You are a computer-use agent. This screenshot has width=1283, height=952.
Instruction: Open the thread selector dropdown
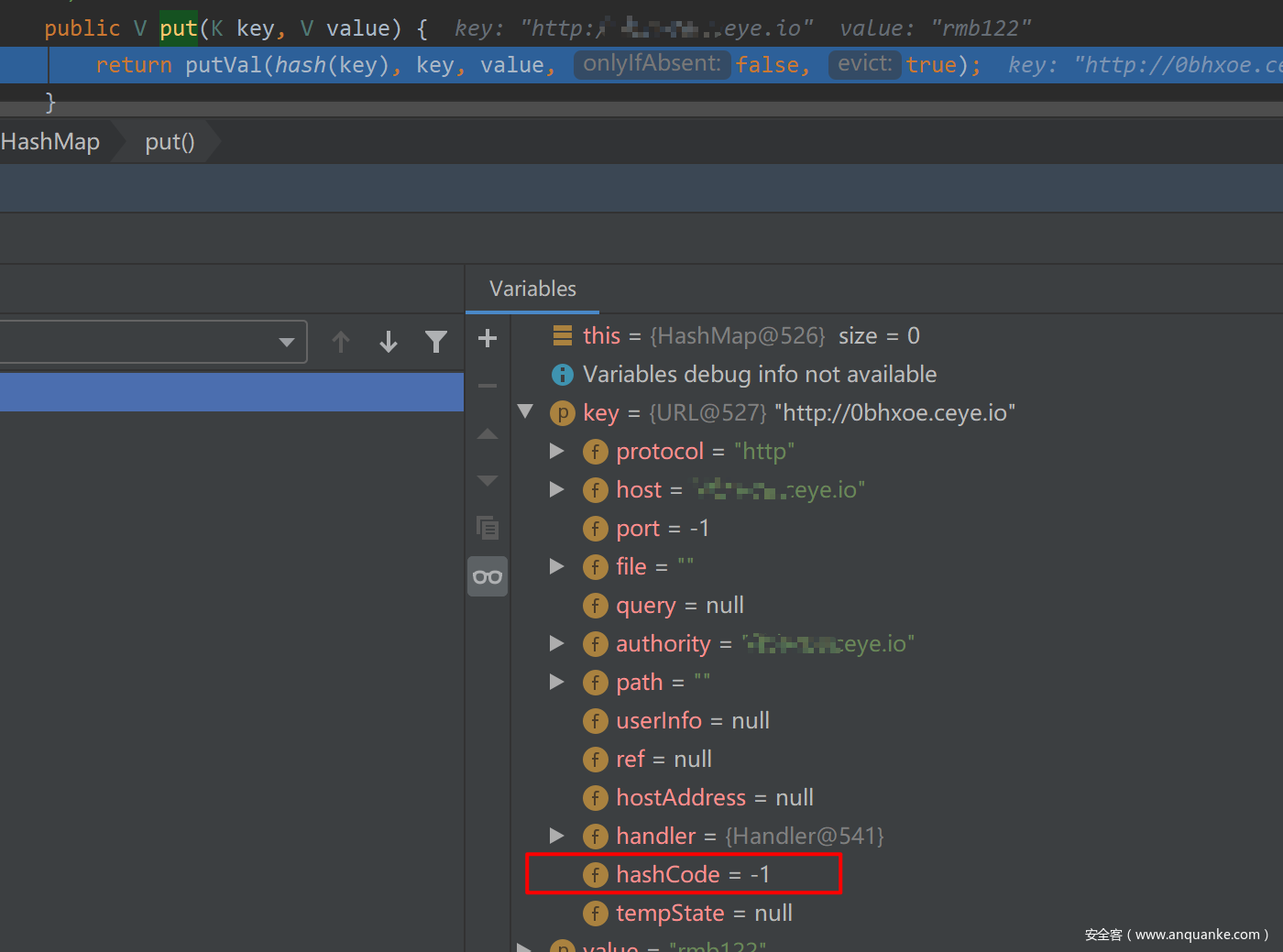click(286, 342)
